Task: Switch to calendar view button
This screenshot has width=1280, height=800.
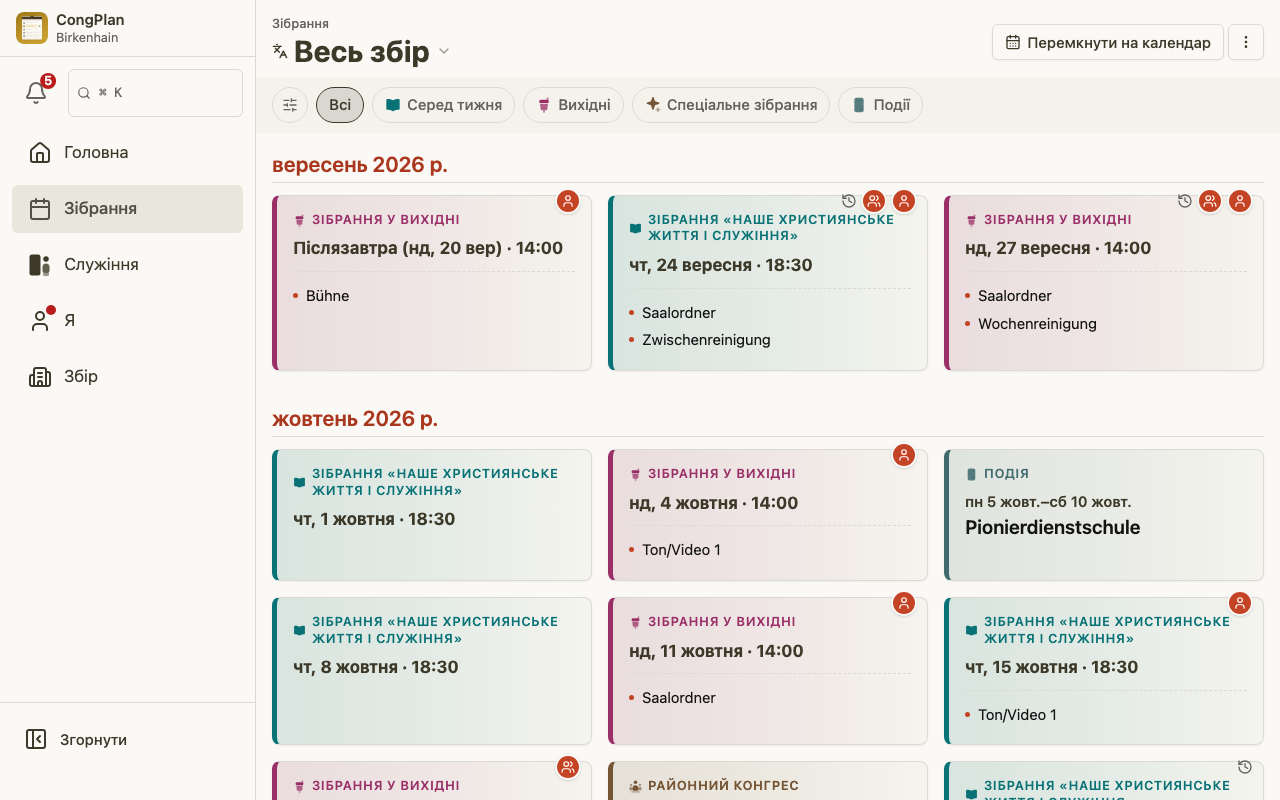Action: pyautogui.click(x=1108, y=43)
